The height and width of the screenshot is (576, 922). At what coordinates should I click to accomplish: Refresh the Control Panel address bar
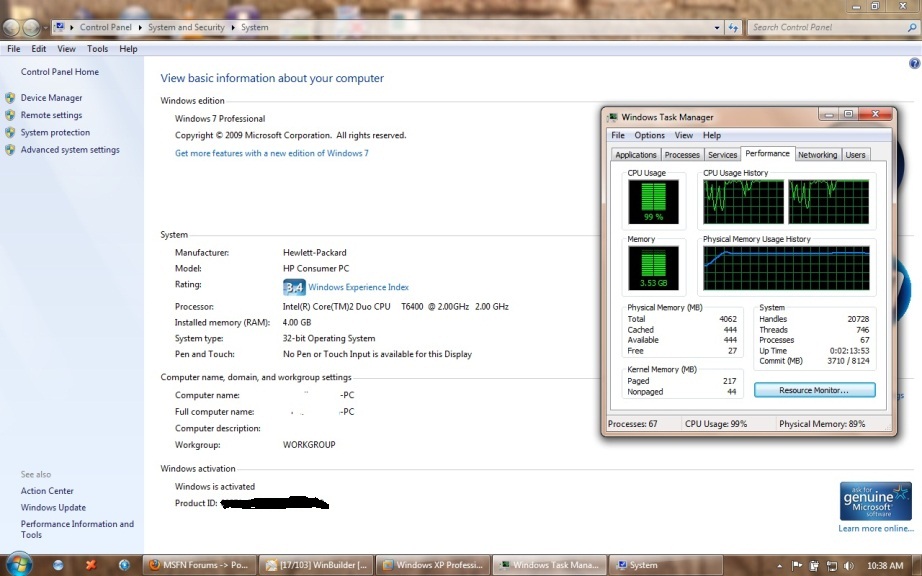pos(733,27)
